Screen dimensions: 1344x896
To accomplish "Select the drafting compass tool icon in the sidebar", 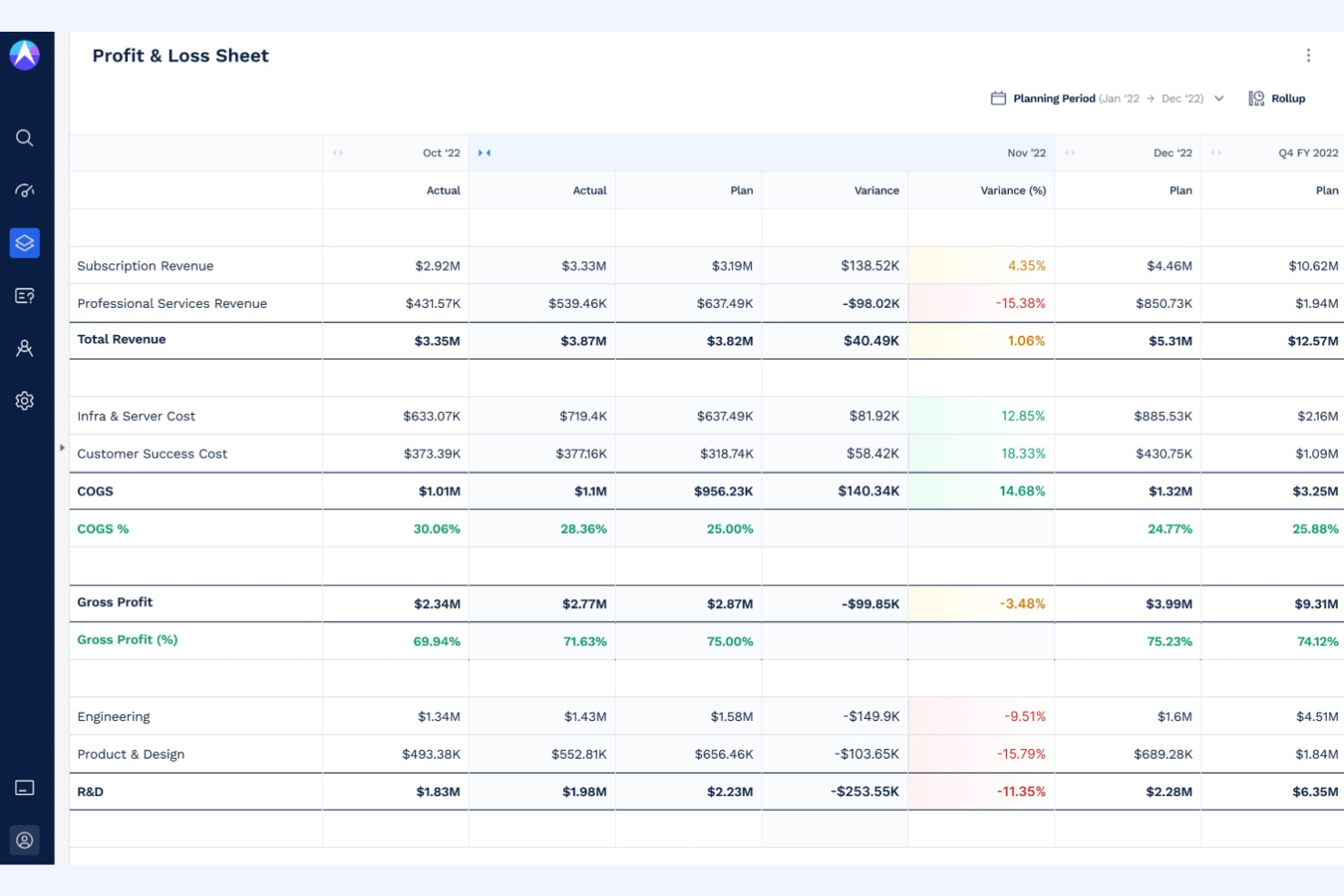I will coord(25,348).
